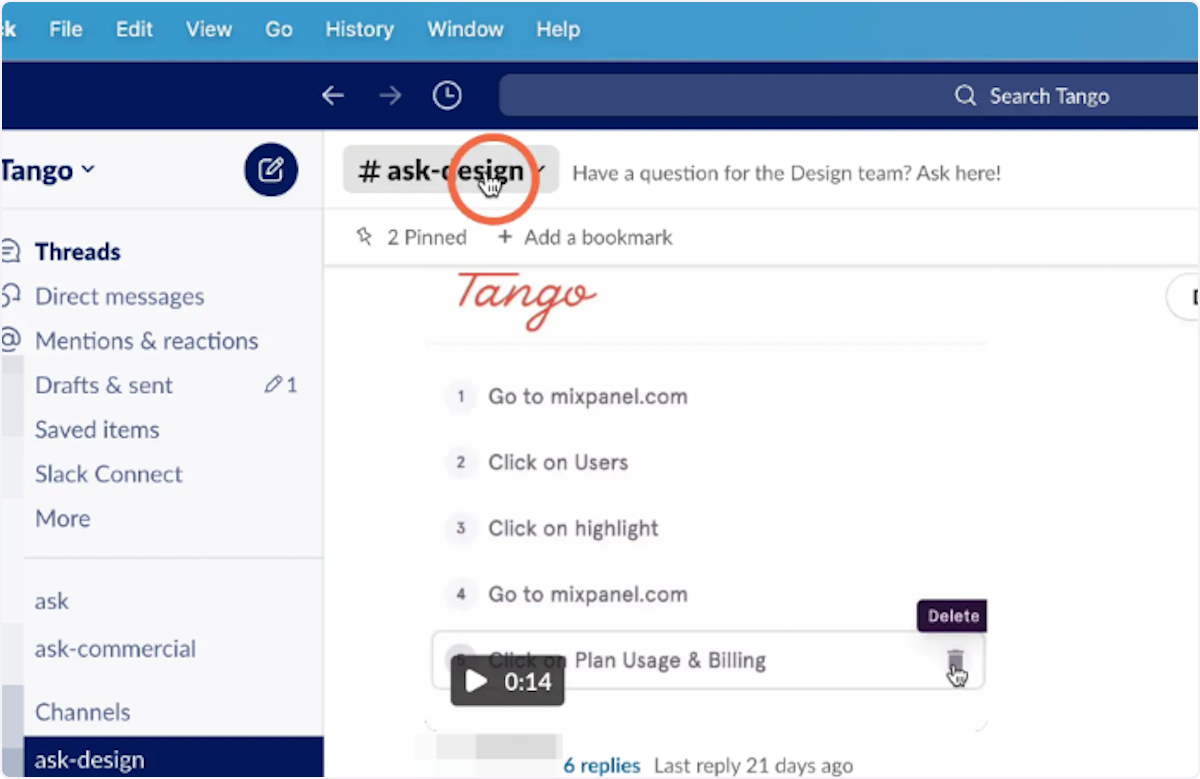
Task: Expand the Tango workspace menu
Action: pos(48,171)
